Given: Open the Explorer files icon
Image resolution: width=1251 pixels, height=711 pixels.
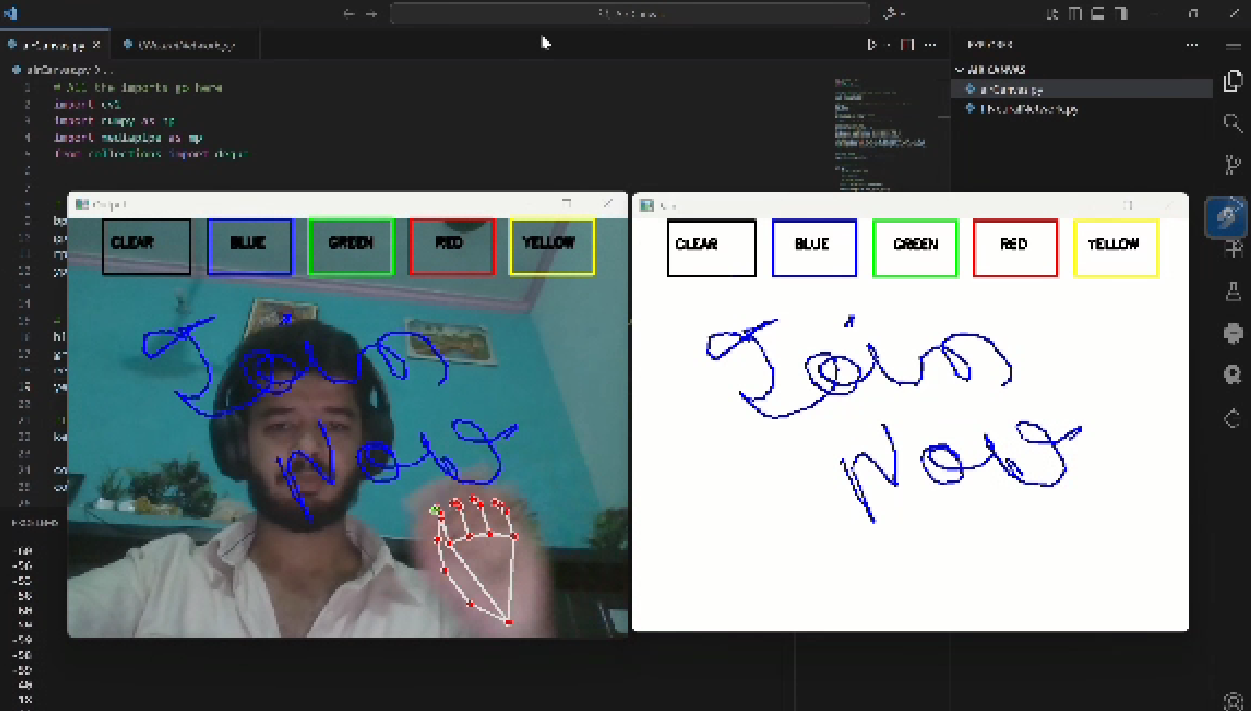Looking at the screenshot, I should click(1232, 81).
